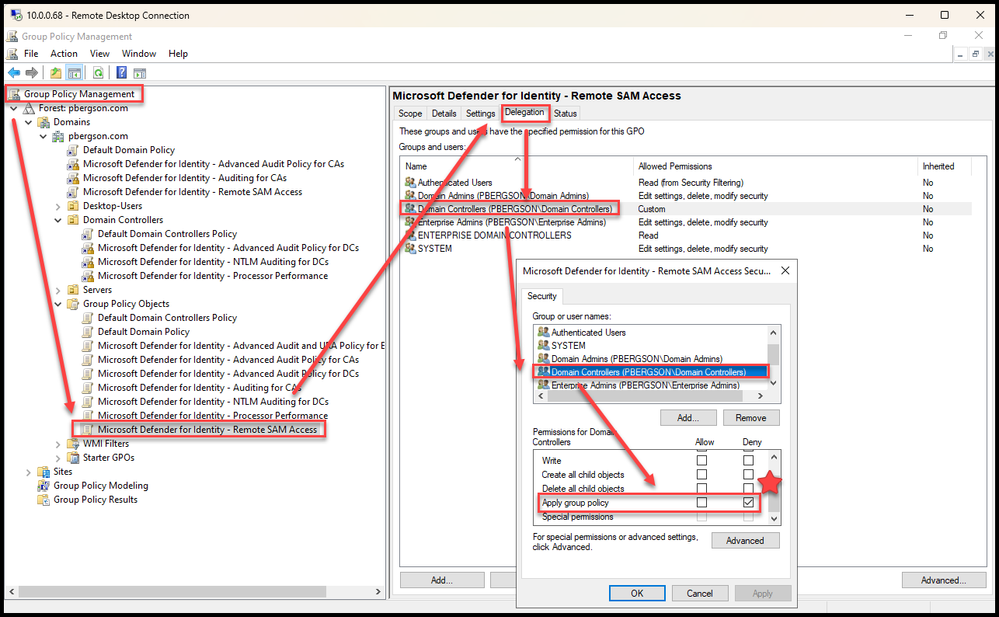999x617 pixels.
Task: Click OK in the Security dialog
Action: [x=637, y=593]
